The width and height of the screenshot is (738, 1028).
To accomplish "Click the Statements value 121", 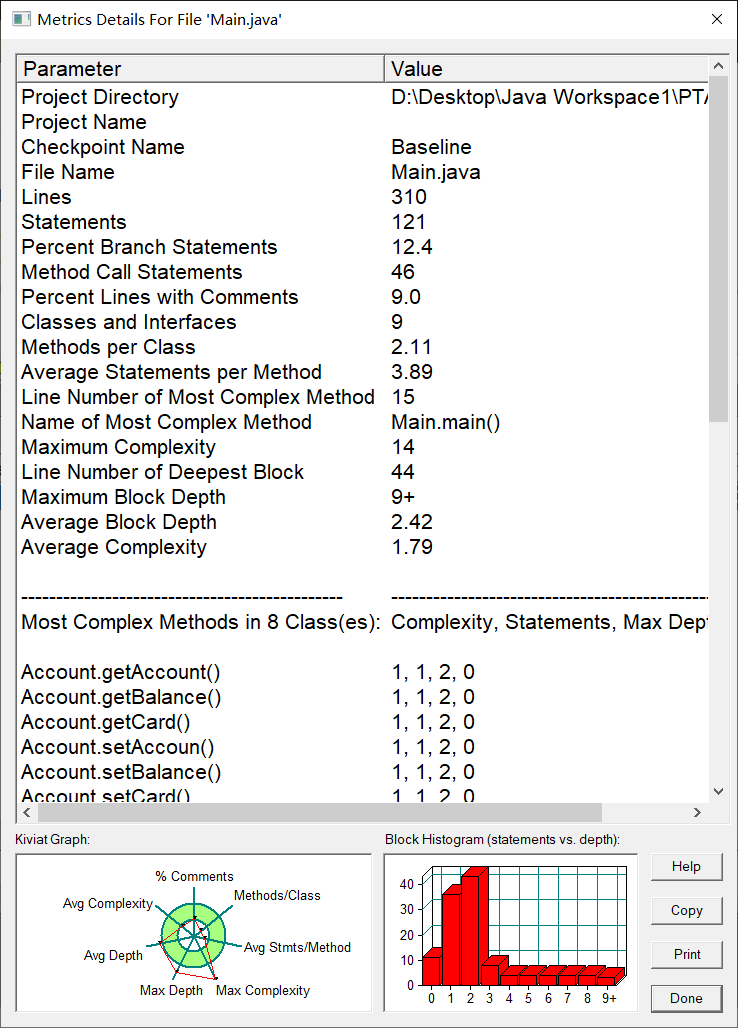I will (408, 222).
